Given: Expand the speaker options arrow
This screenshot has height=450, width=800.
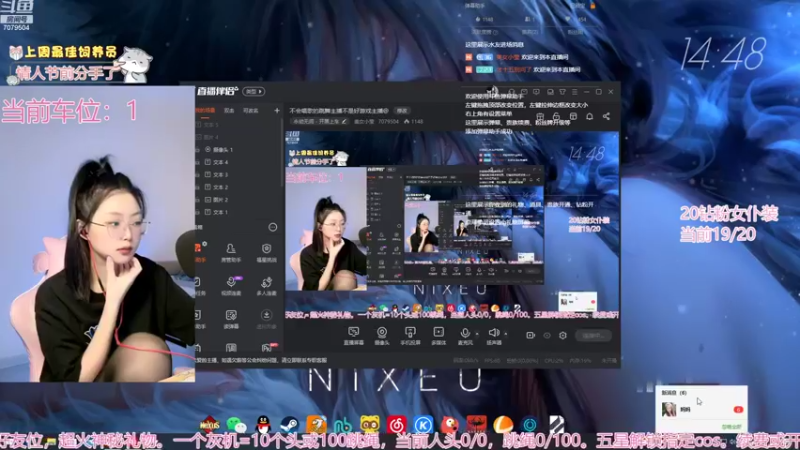Looking at the screenshot, I should coord(506,334).
